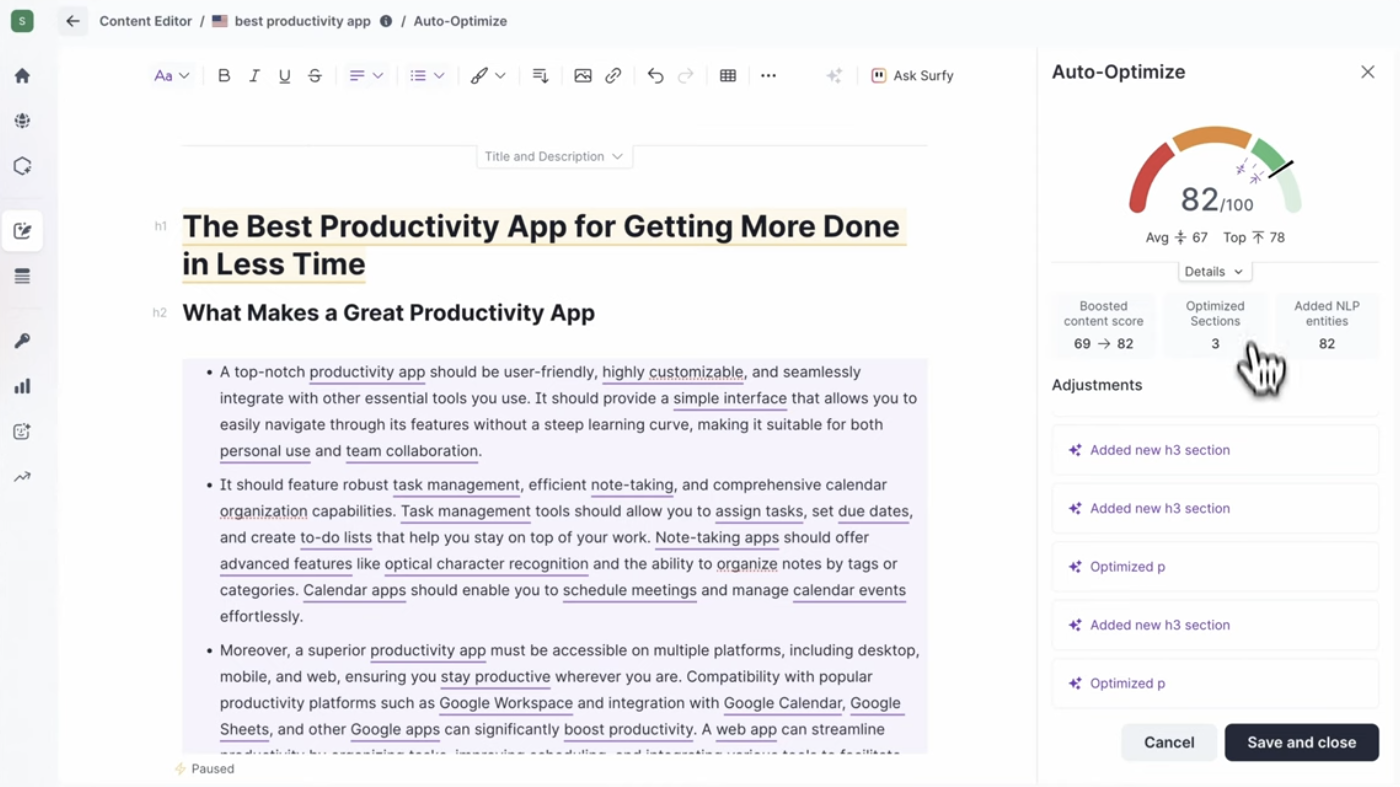The height and width of the screenshot is (787, 1400).
Task: Click the keyword "highly customizable"
Action: pyautogui.click(x=672, y=372)
